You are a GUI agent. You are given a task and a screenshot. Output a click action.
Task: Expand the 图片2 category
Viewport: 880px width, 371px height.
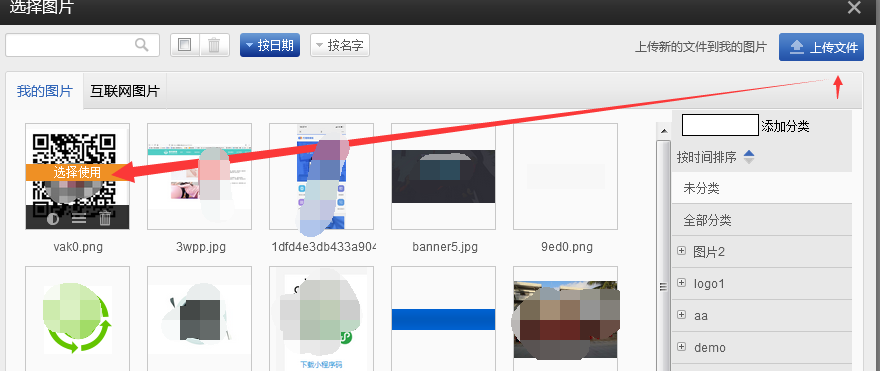tap(681, 251)
